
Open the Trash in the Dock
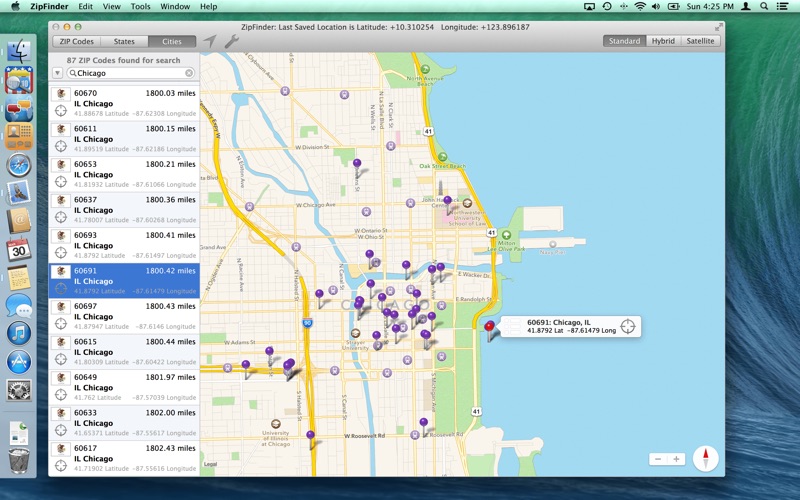tap(19, 461)
